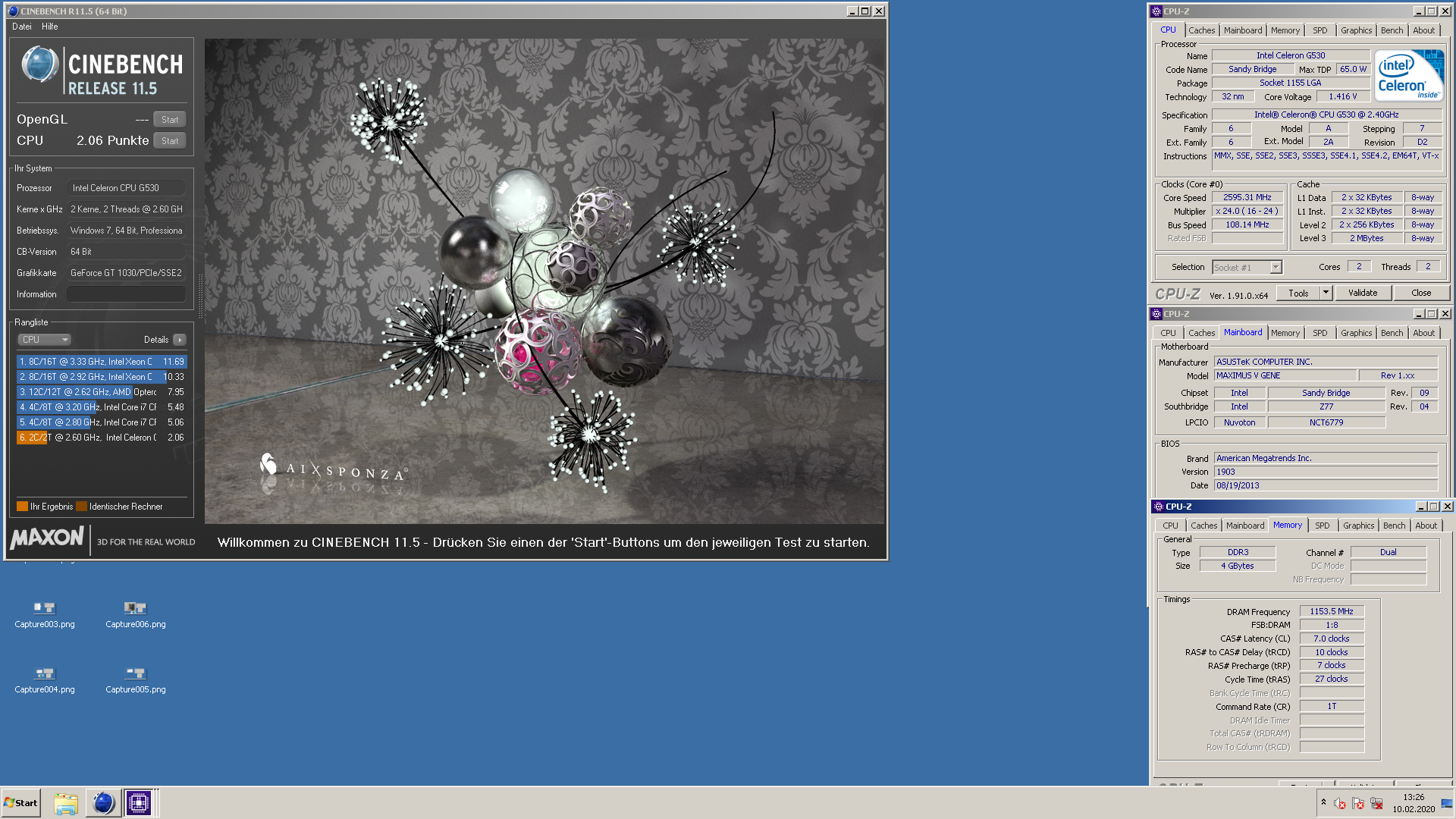Image resolution: width=1456 pixels, height=819 pixels.
Task: Open About tab in Memory CPU-Z window
Action: pos(1426,526)
